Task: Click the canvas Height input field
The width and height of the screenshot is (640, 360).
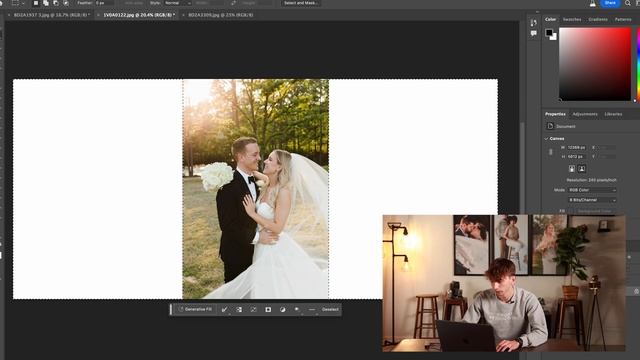Action: (x=577, y=156)
